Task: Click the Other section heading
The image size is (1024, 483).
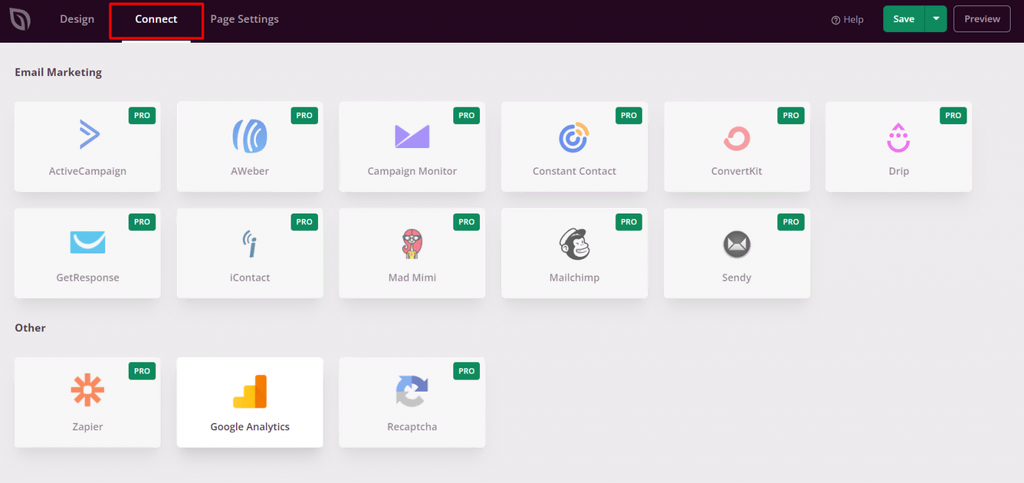Action: [30, 328]
